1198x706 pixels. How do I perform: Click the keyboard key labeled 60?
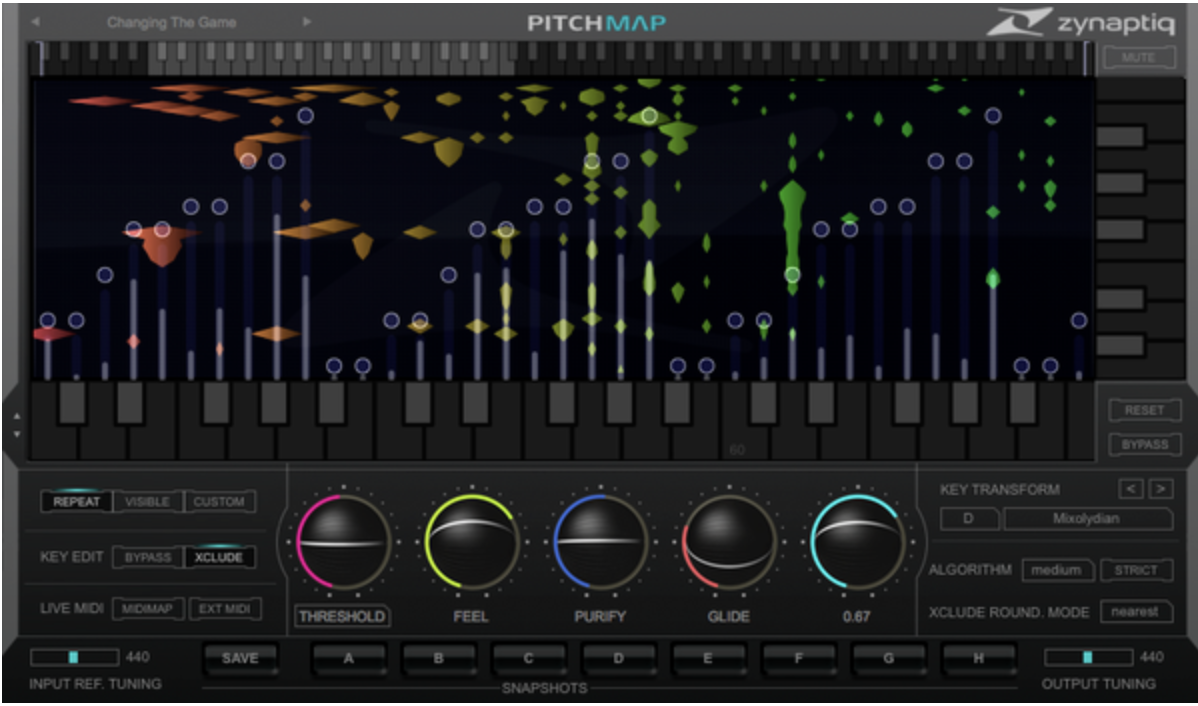[737, 443]
